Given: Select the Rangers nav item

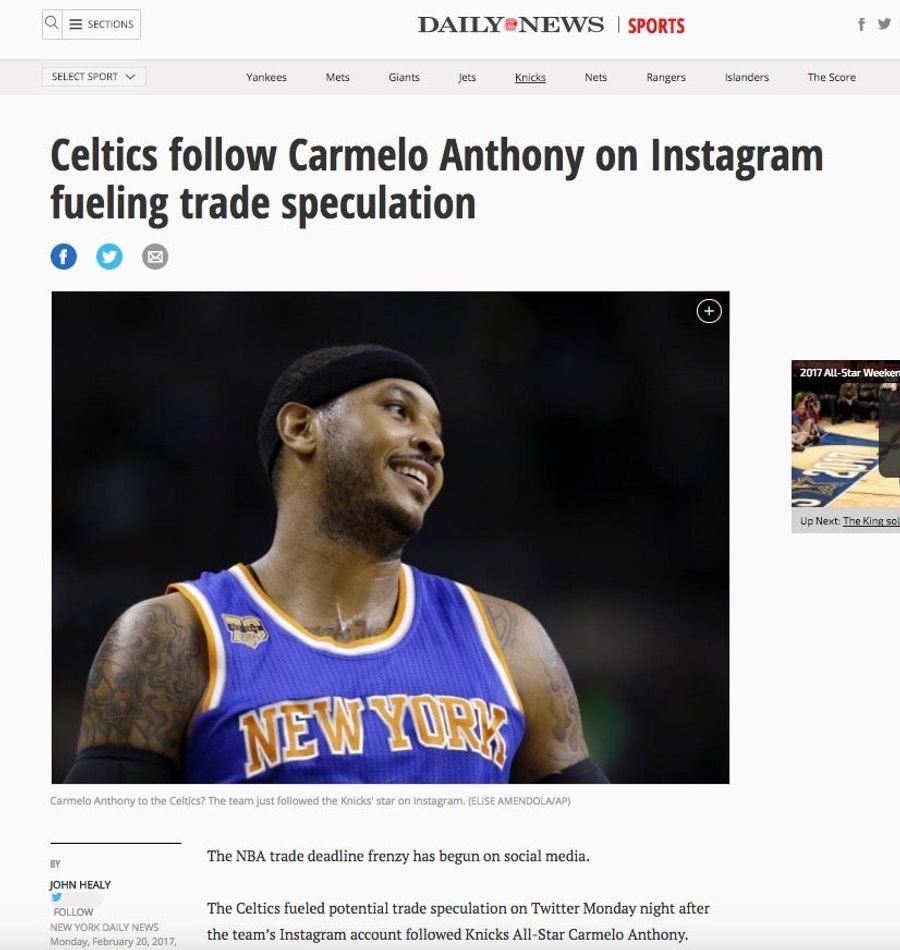Looking at the screenshot, I should 666,77.
